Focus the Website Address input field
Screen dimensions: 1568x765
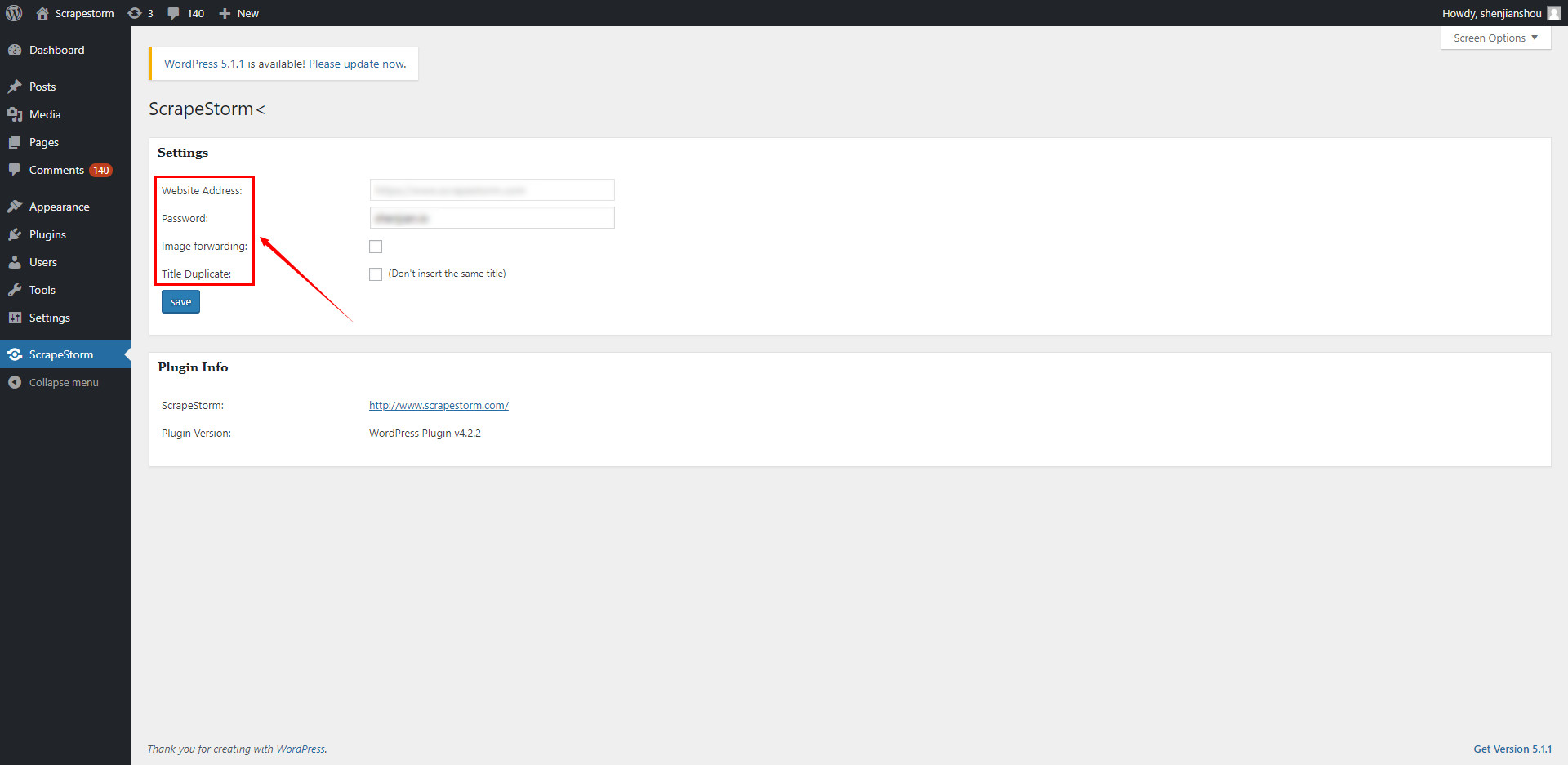coord(492,190)
